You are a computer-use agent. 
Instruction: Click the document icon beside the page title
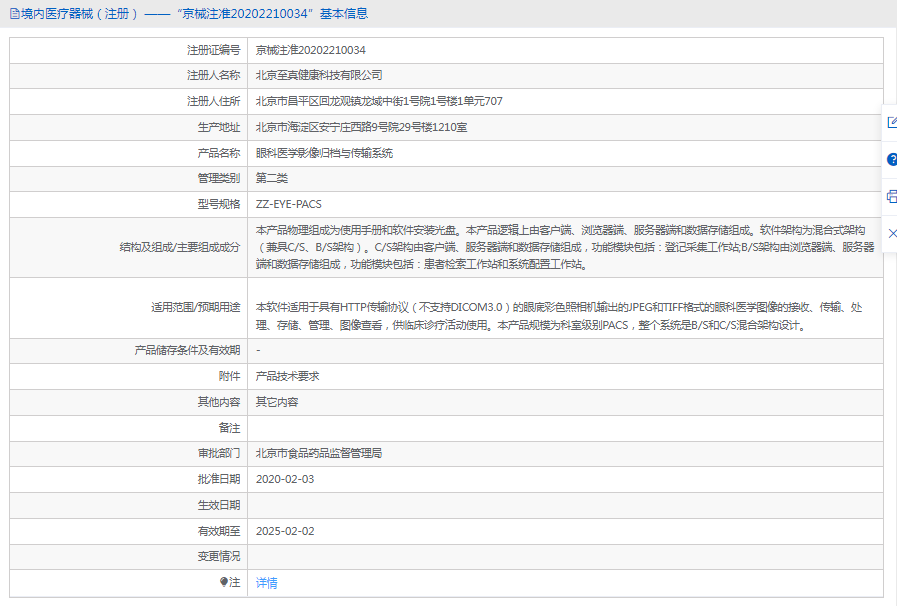[14, 13]
